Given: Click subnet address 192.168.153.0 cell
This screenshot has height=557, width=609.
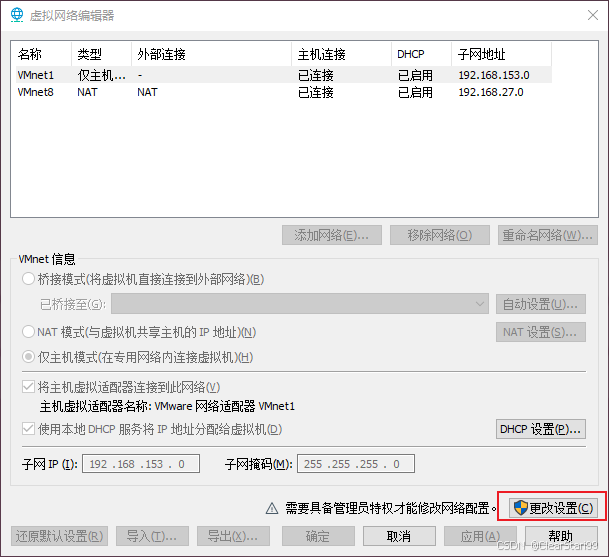Looking at the screenshot, I should click(494, 75).
